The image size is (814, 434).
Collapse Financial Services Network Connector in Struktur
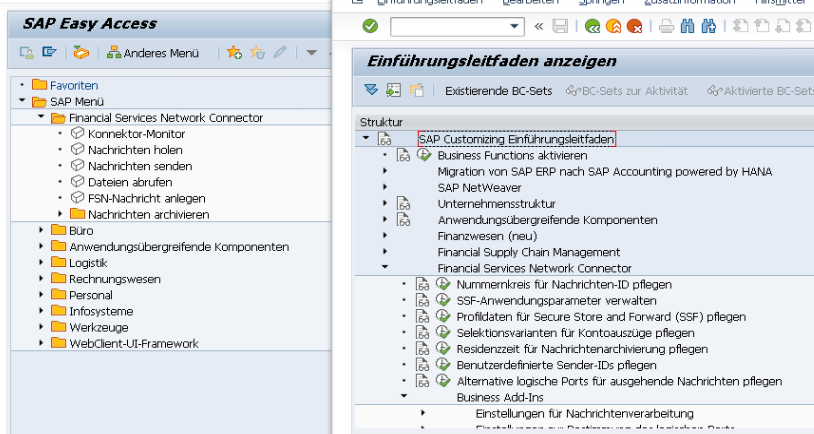[384, 268]
